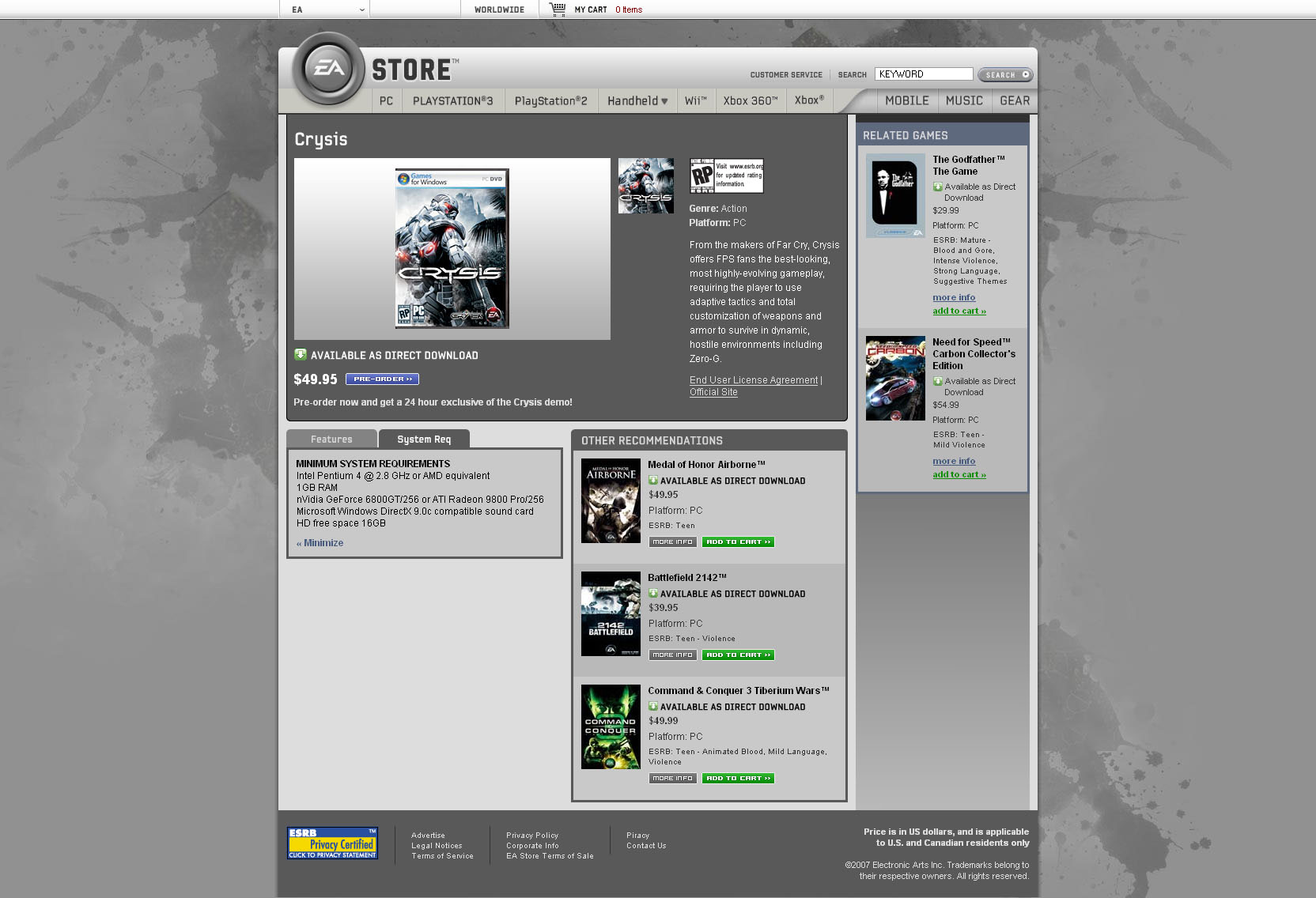Click More Info for Medal of Honor Airborne

(x=673, y=542)
